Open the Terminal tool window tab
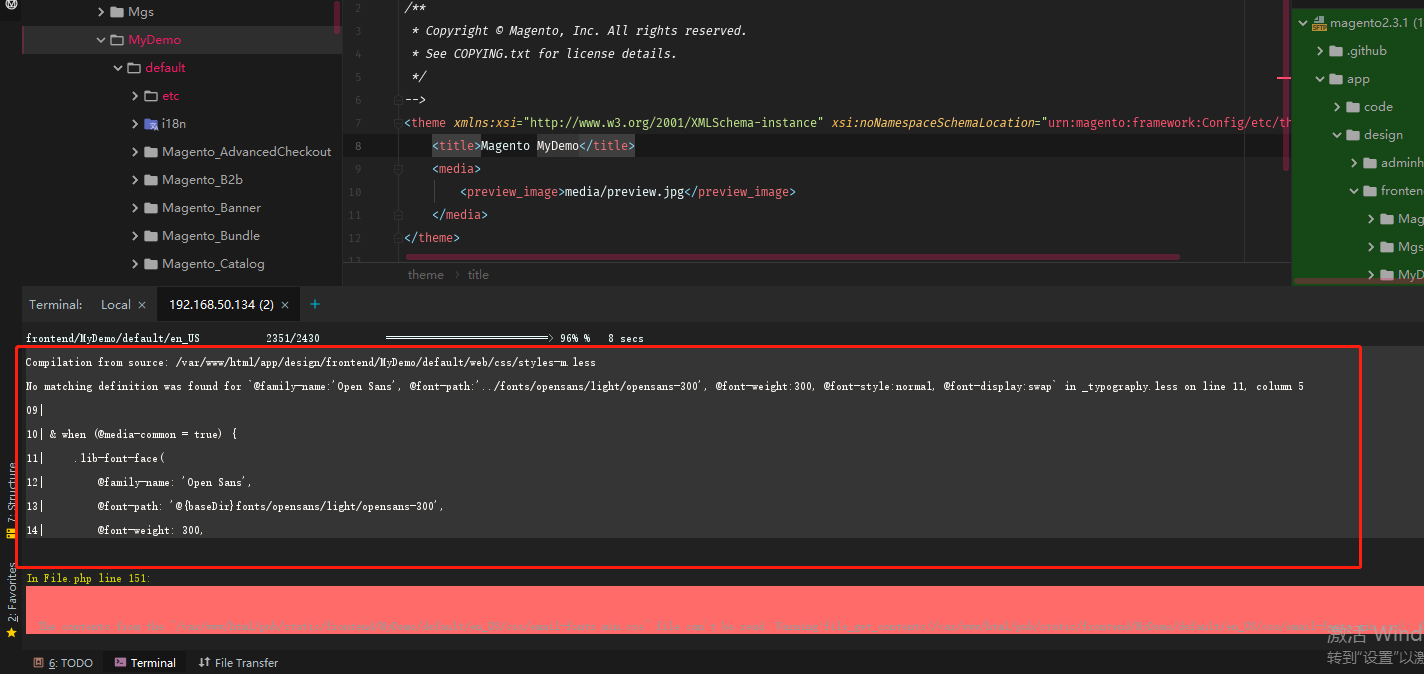This screenshot has width=1424, height=674. (x=144, y=663)
